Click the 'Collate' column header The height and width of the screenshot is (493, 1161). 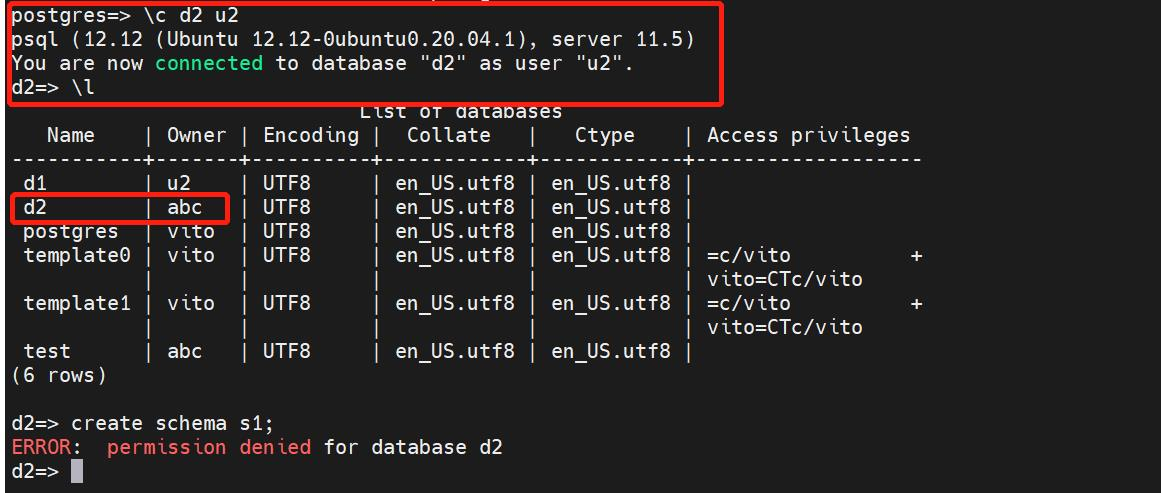(x=449, y=135)
